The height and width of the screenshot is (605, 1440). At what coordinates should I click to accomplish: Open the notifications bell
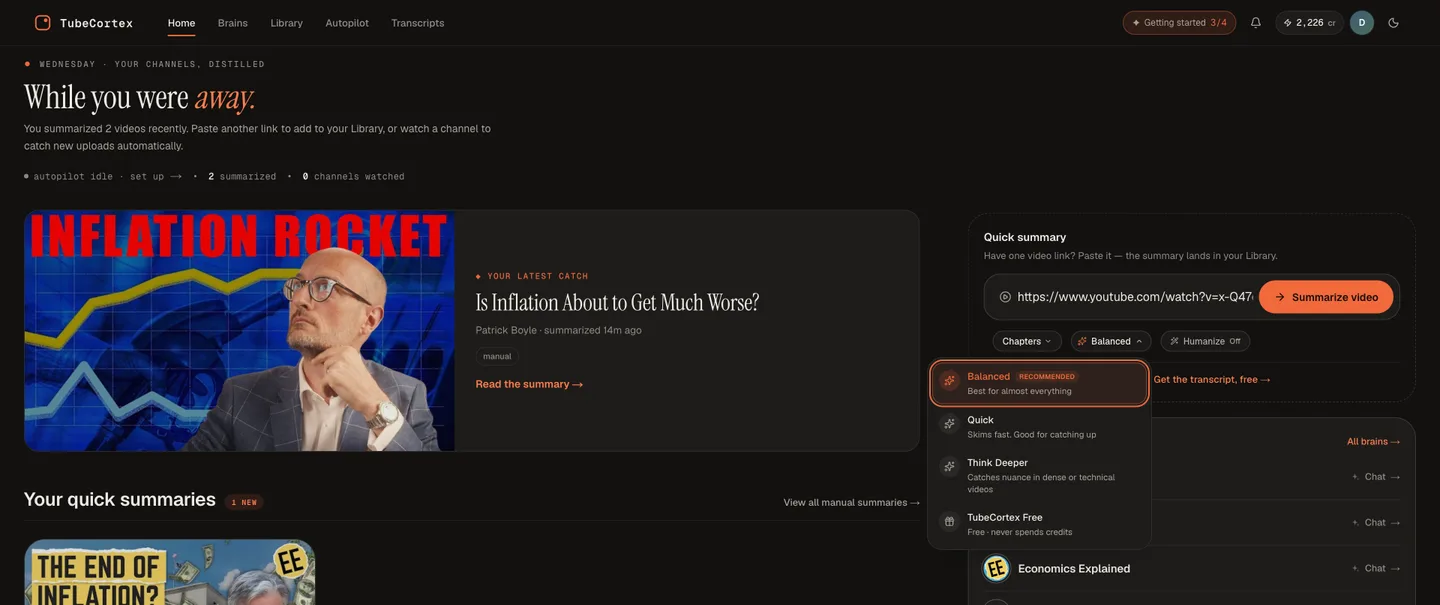pyautogui.click(x=1256, y=23)
